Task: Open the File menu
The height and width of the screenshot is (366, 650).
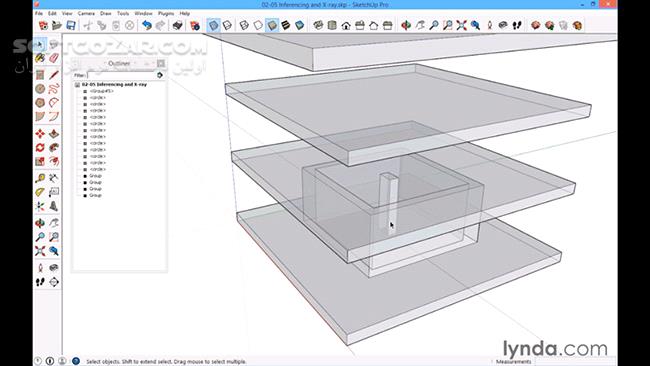Action: [x=39, y=13]
